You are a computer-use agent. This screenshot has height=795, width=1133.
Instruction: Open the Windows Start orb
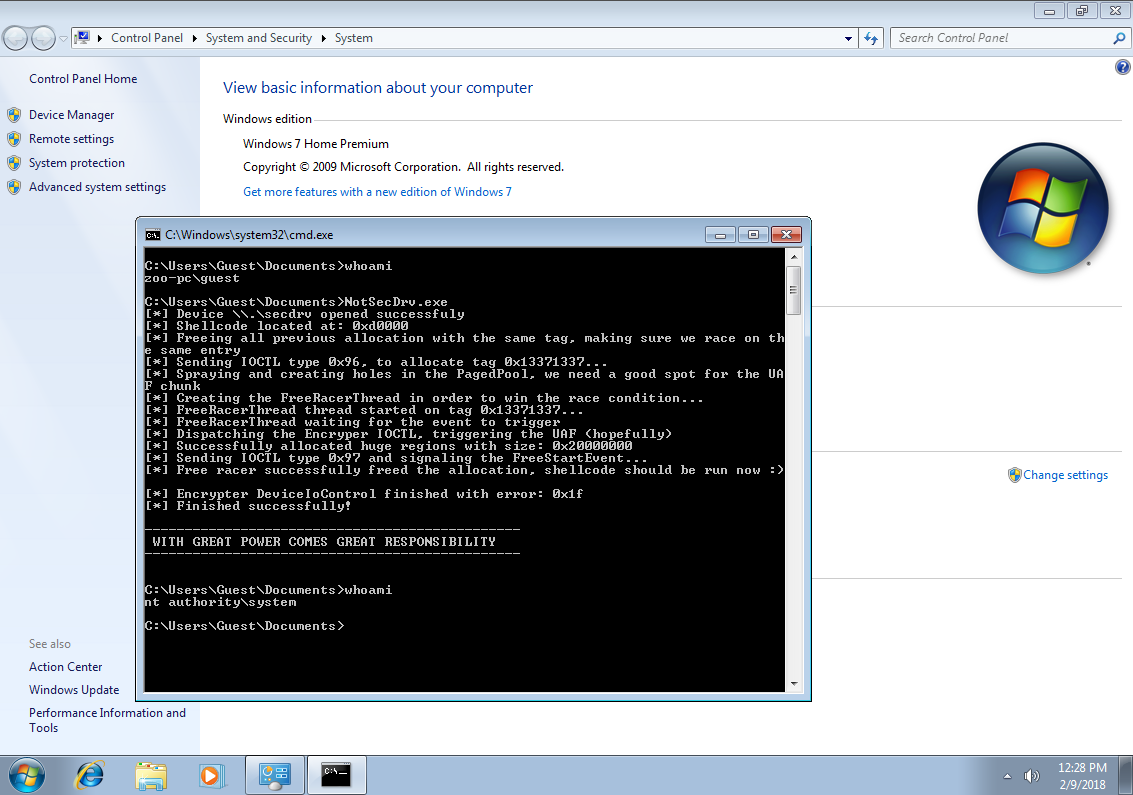click(x=26, y=775)
